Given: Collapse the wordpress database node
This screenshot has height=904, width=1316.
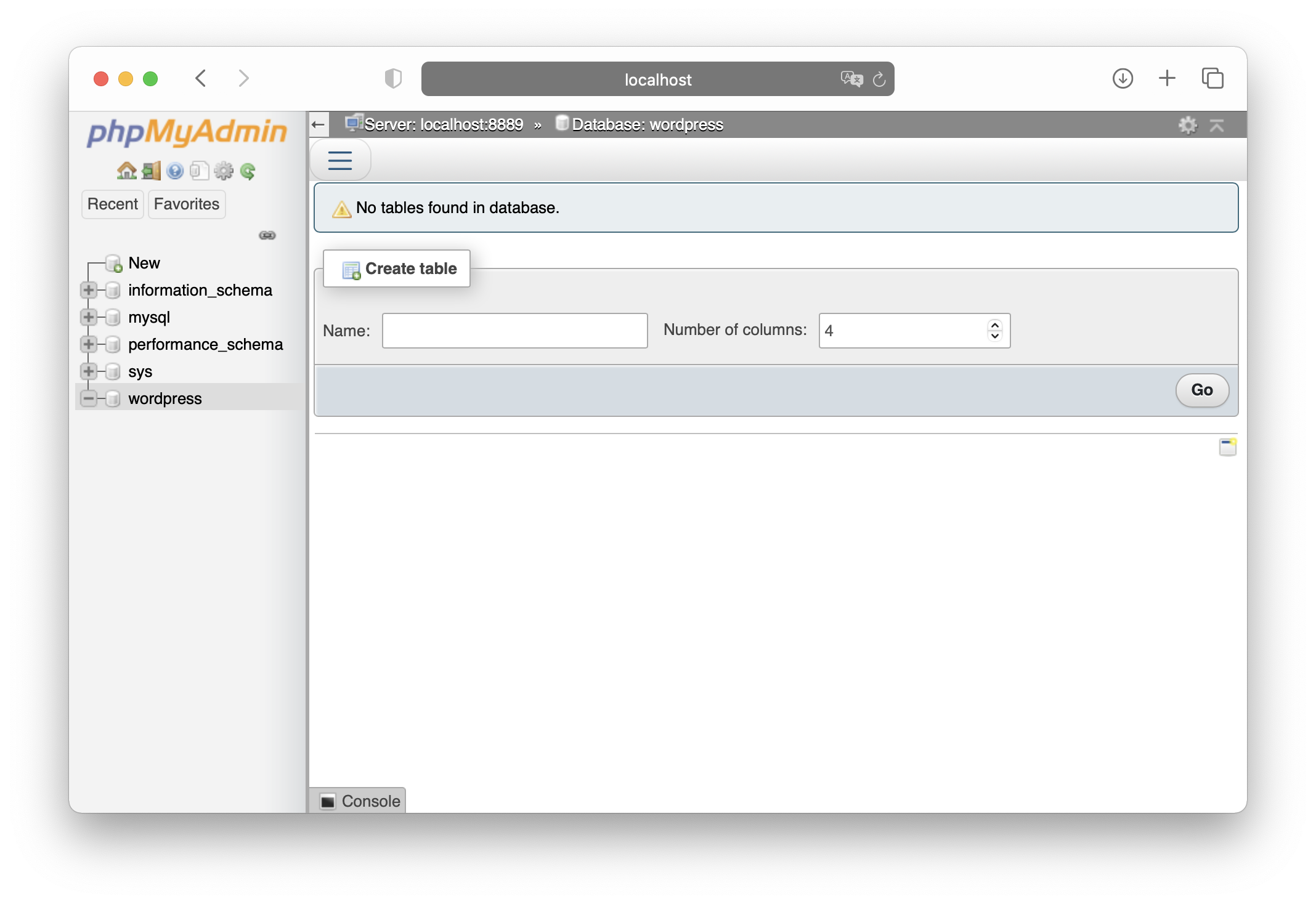Looking at the screenshot, I should tap(89, 398).
